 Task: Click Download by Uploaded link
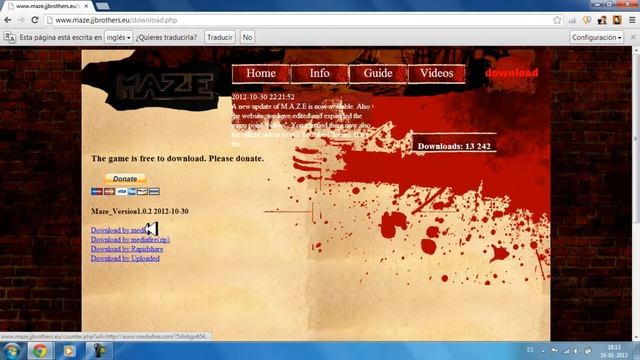click(x=125, y=258)
